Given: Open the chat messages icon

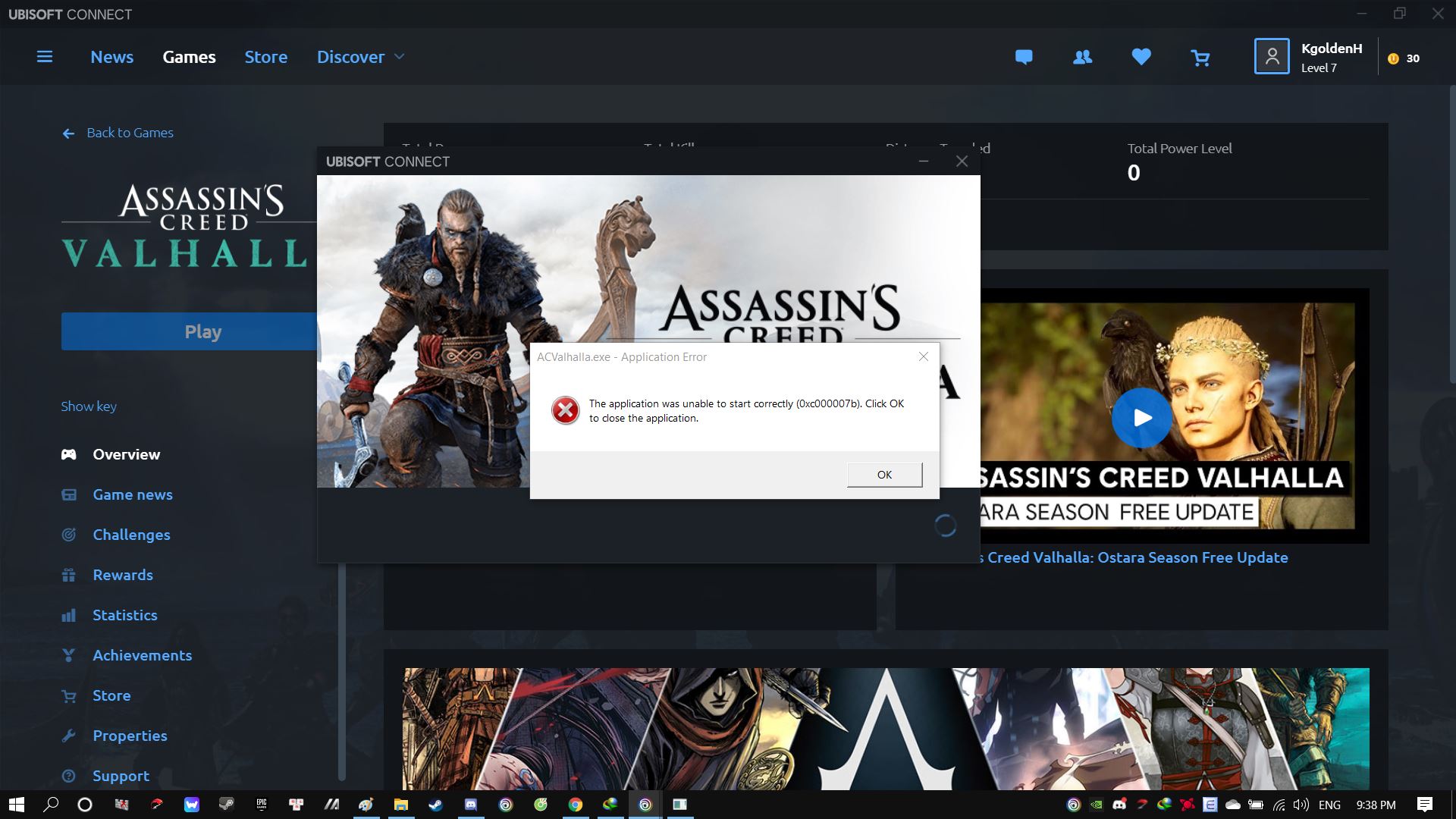Looking at the screenshot, I should click(x=1025, y=57).
